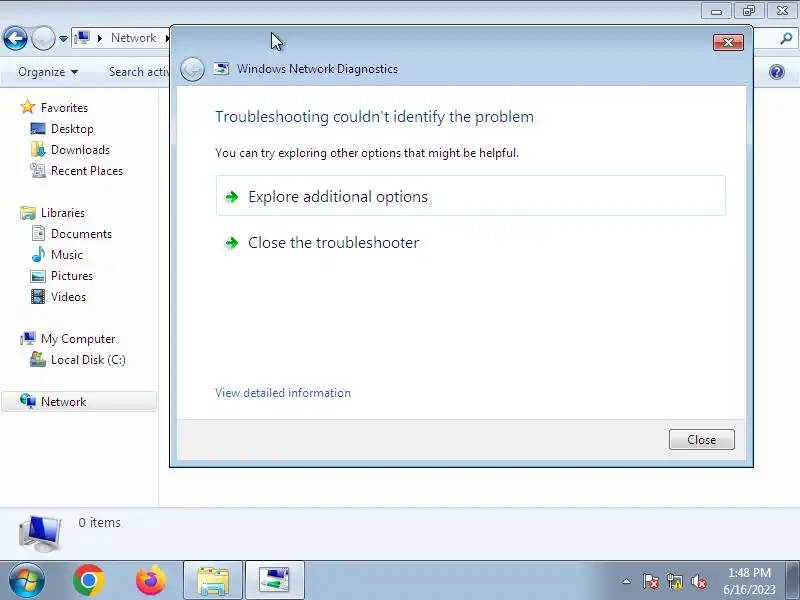Viewport: 800px width, 600px height.
Task: Open recent pages dropdown arrow
Action: [x=63, y=38]
